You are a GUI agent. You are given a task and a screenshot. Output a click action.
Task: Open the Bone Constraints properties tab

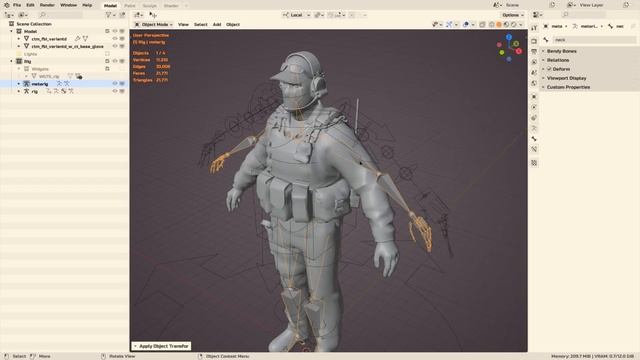(x=534, y=149)
